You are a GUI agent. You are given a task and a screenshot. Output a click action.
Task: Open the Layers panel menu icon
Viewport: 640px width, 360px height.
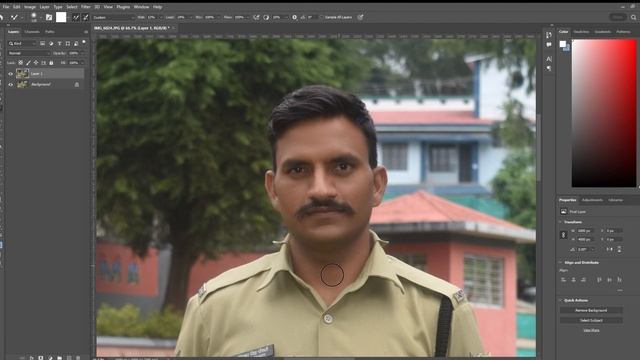86,31
